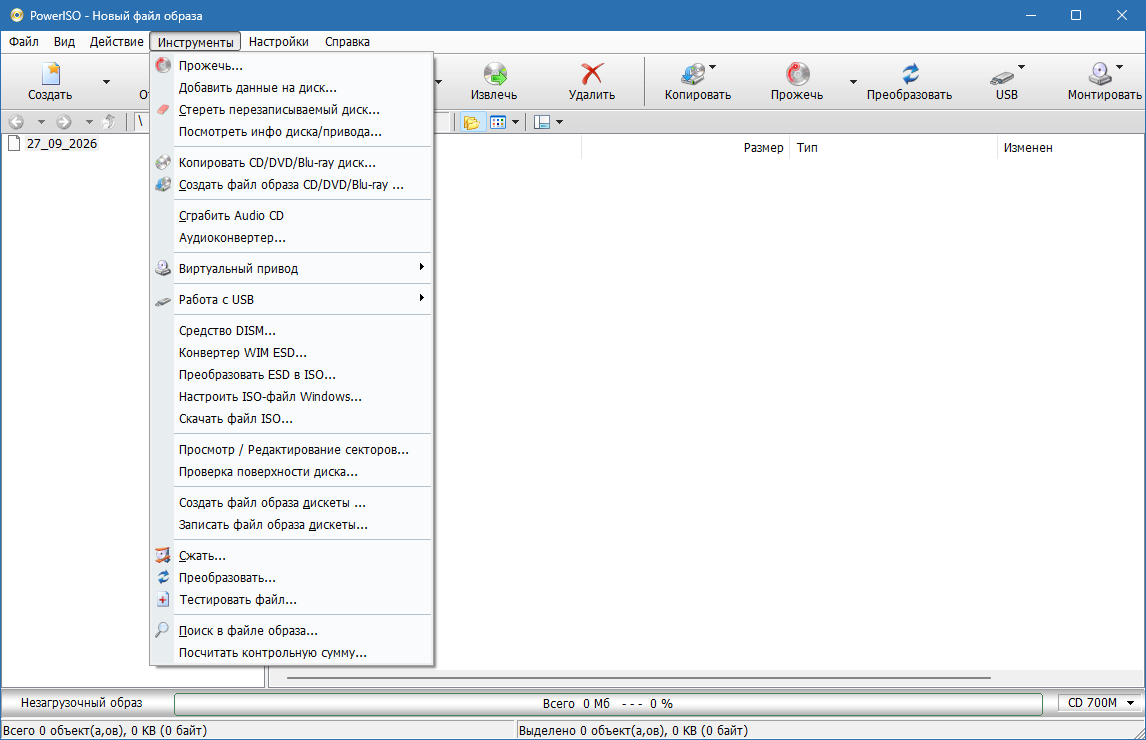Click the disc capacity progress bar
The width and height of the screenshot is (1146, 740).
tap(608, 703)
